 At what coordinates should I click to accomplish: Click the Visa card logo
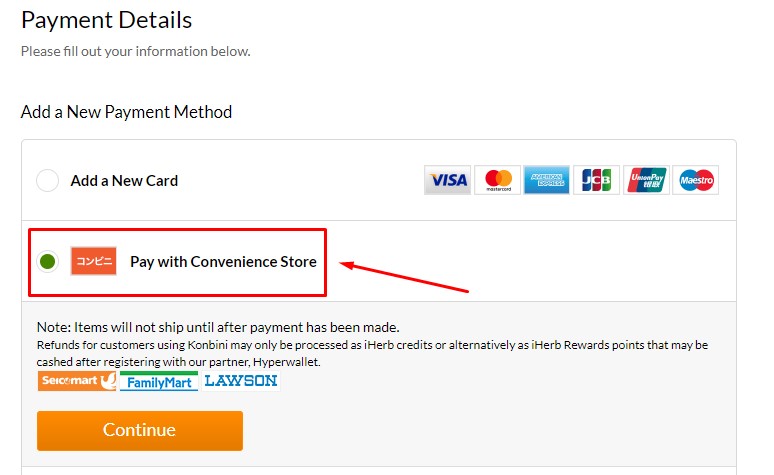click(x=448, y=180)
